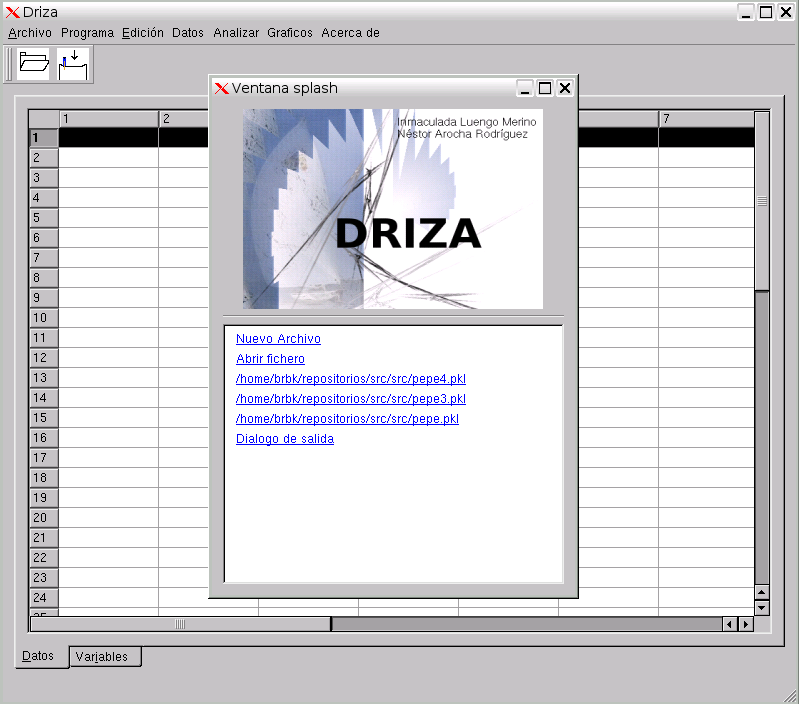Open the Archivo menu
Screen dimensions: 799x704
[x=30, y=33]
